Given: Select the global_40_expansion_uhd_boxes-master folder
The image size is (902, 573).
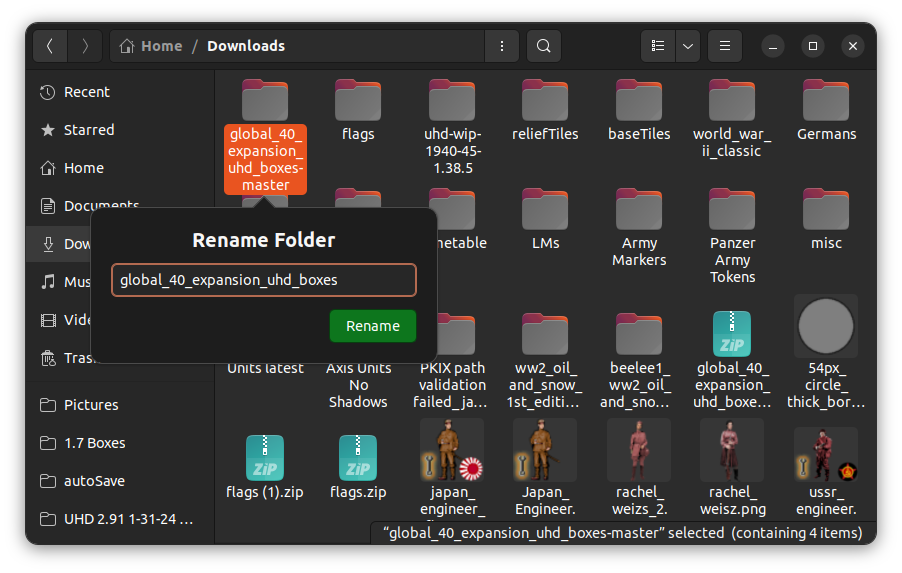Looking at the screenshot, I should tap(265, 135).
